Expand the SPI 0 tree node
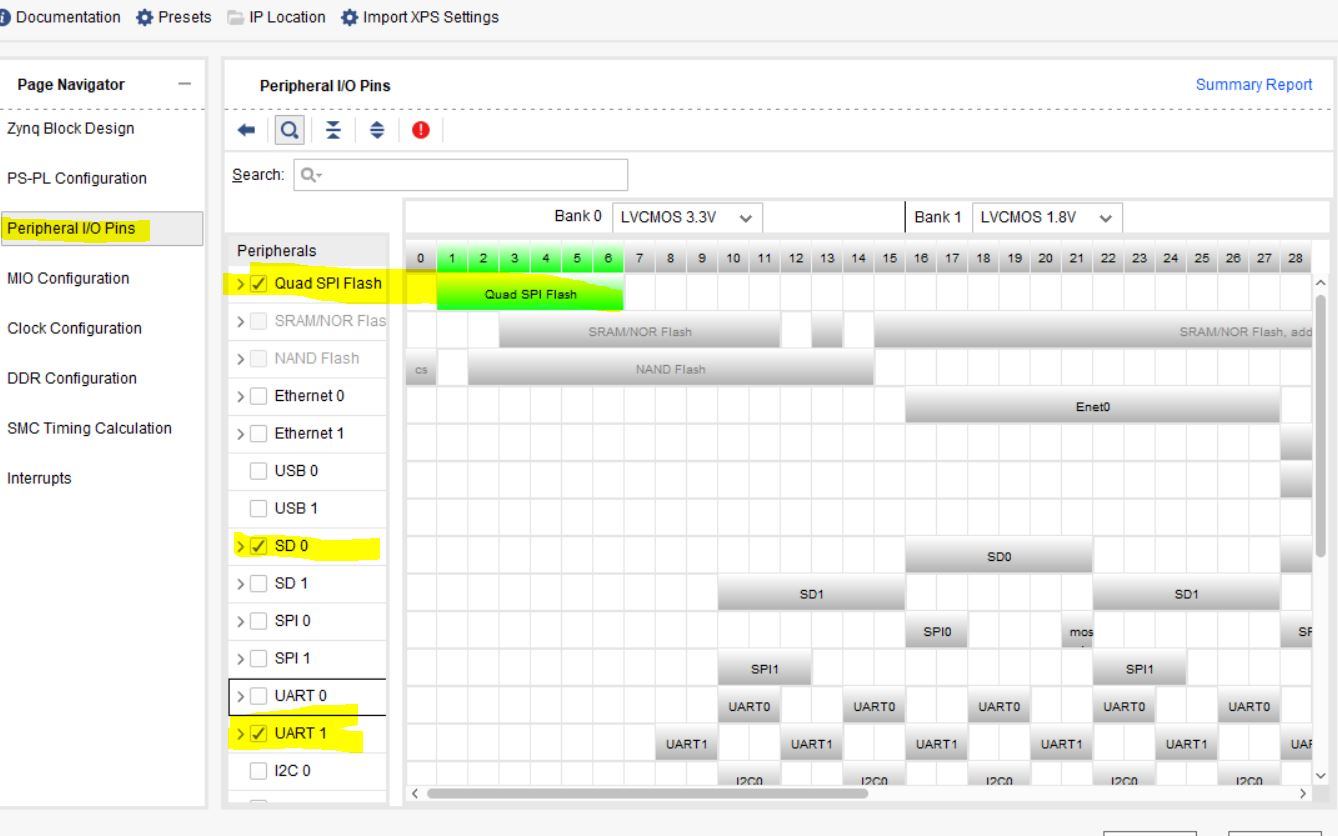Viewport: 1338px width, 836px height. tap(240, 621)
